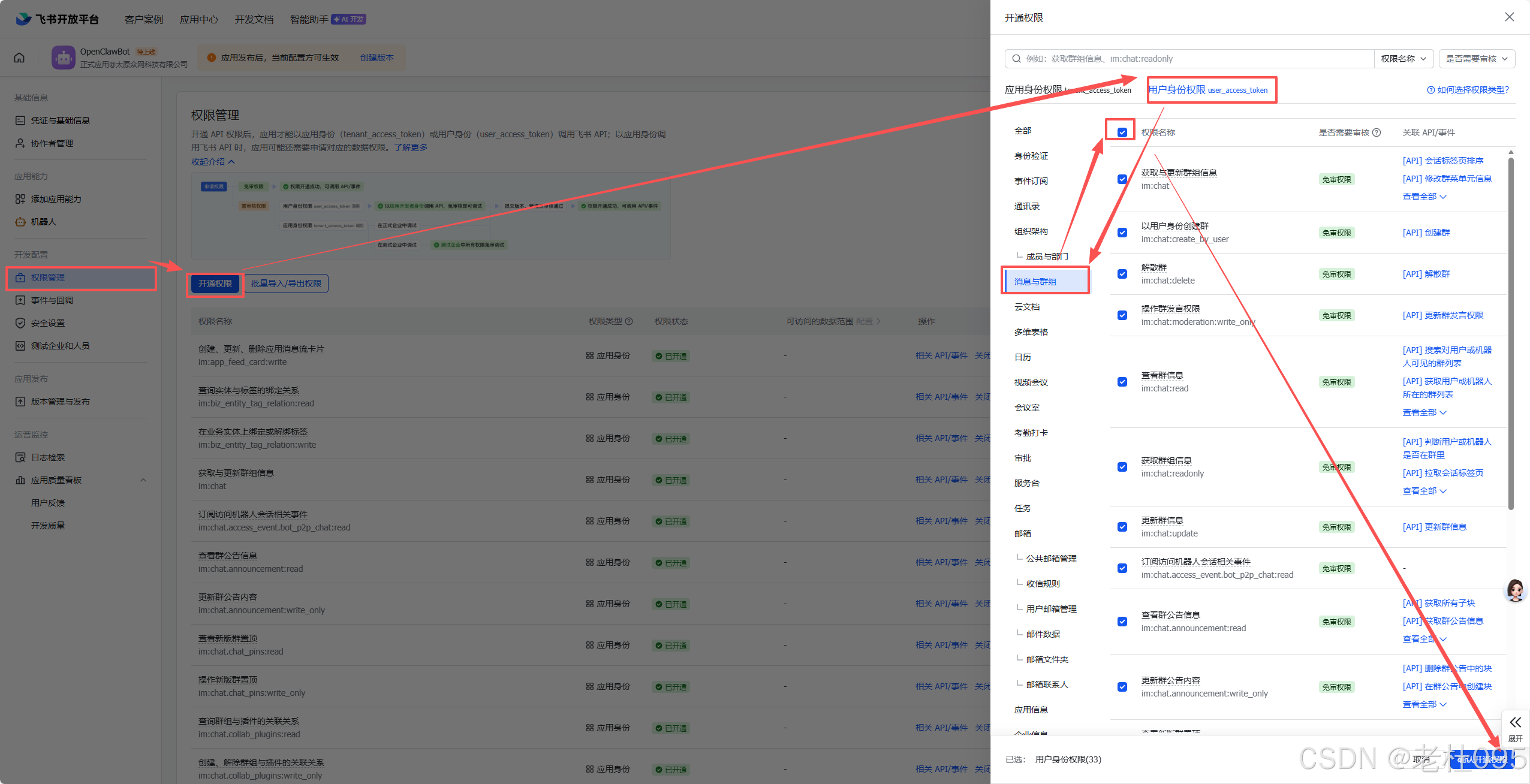Click the home icon in the header

19,58
